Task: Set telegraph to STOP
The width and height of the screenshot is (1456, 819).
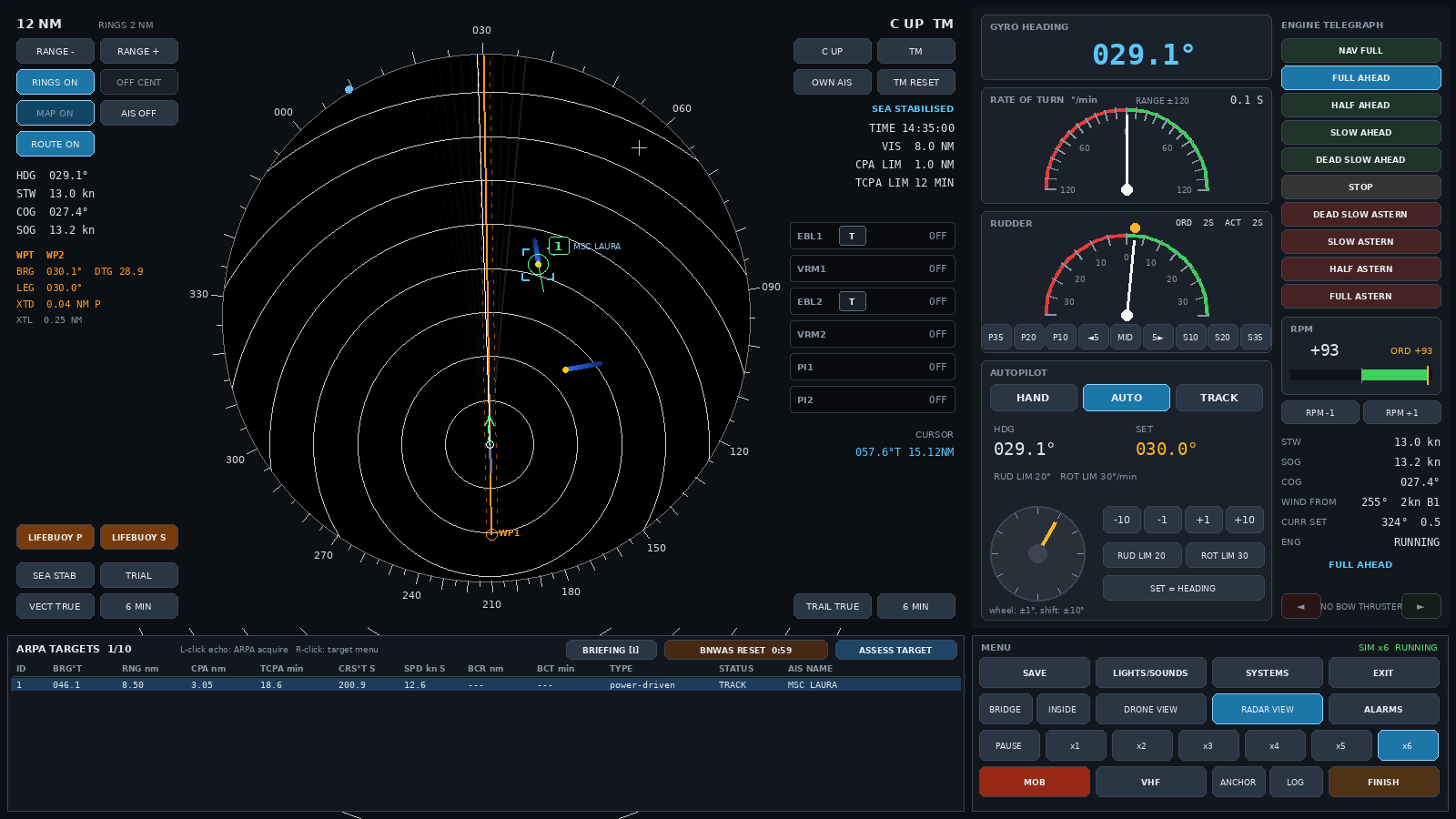Action: (x=1360, y=187)
